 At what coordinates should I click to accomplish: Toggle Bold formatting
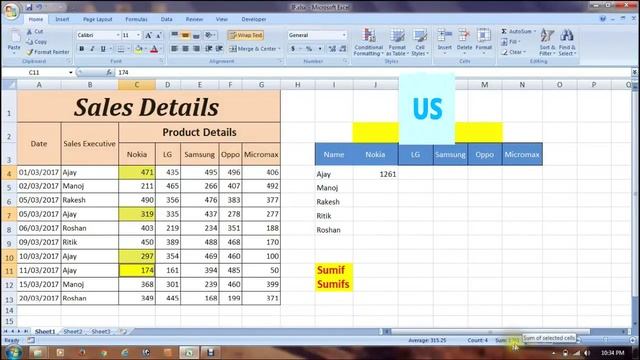(x=82, y=49)
